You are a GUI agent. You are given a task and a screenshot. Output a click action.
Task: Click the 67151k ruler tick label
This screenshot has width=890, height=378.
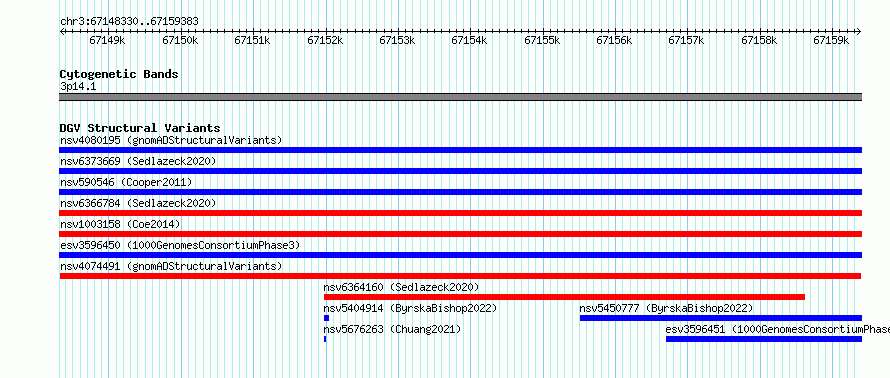[x=253, y=40]
